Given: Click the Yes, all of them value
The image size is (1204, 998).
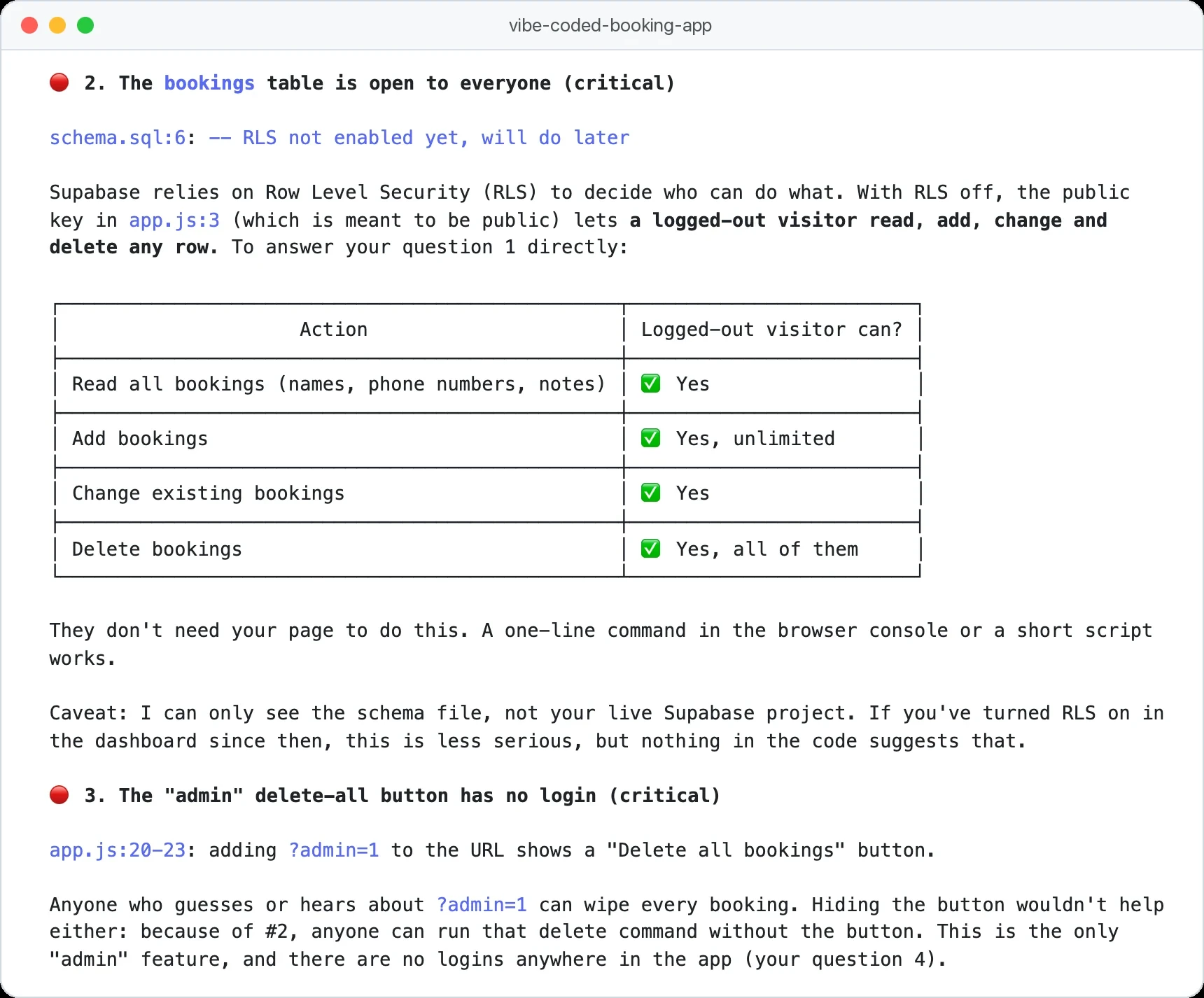Looking at the screenshot, I should tap(767, 549).
